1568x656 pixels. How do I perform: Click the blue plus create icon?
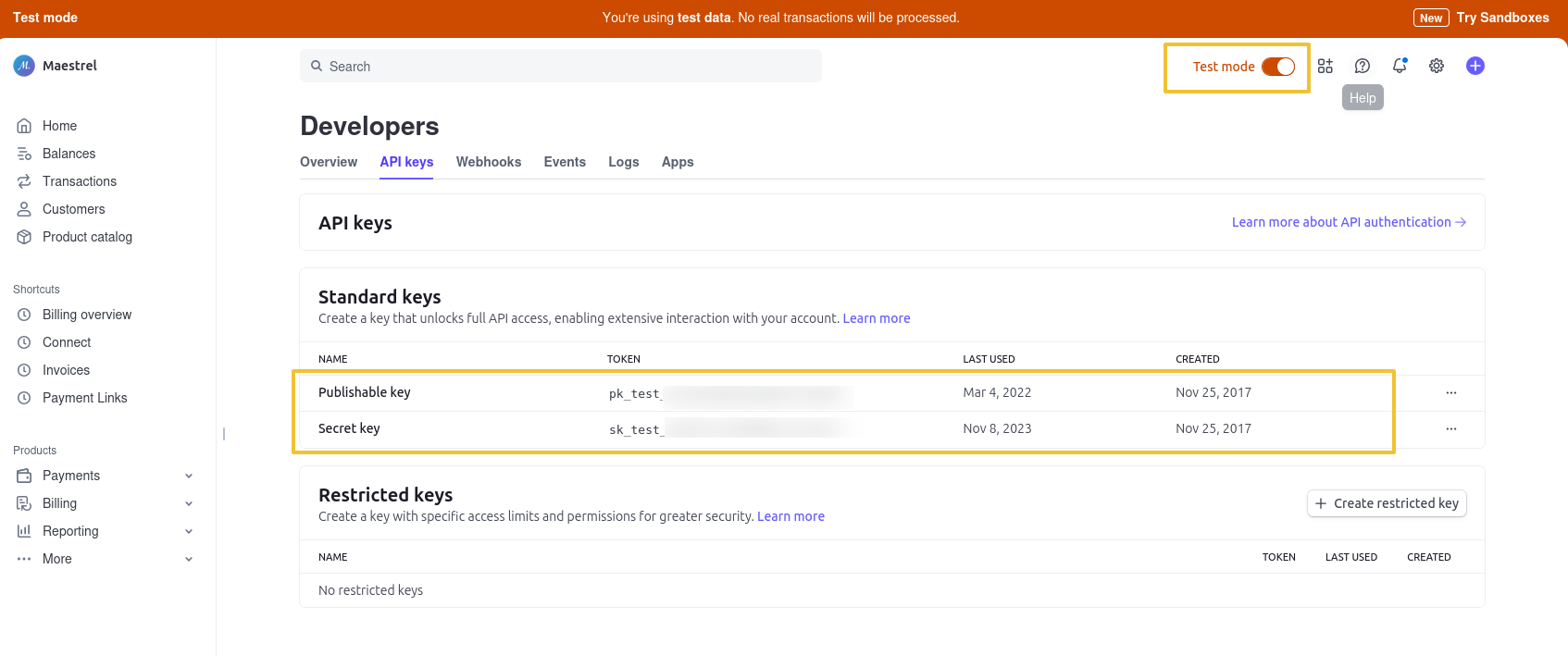click(x=1475, y=66)
